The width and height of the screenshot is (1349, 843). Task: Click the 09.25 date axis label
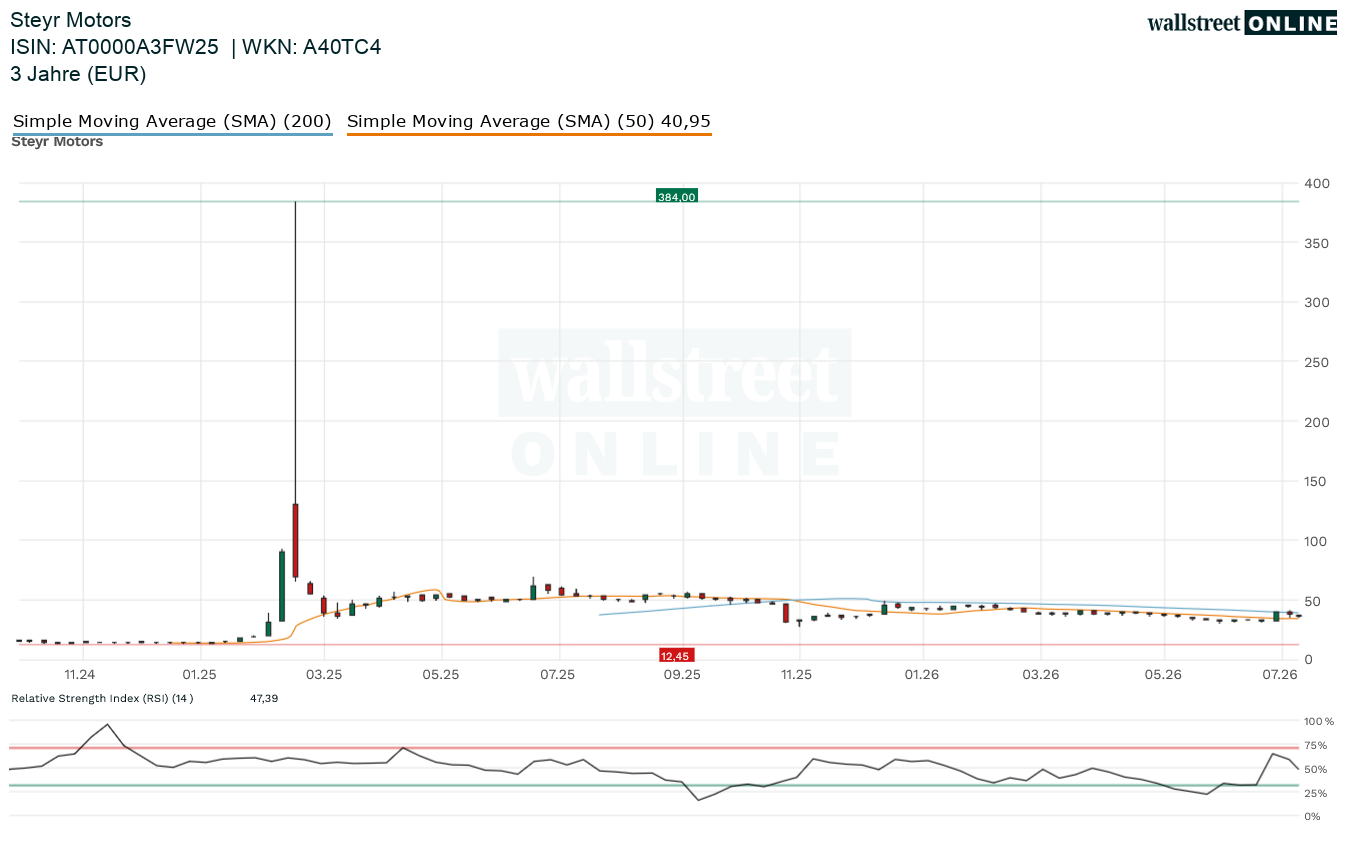click(x=682, y=675)
